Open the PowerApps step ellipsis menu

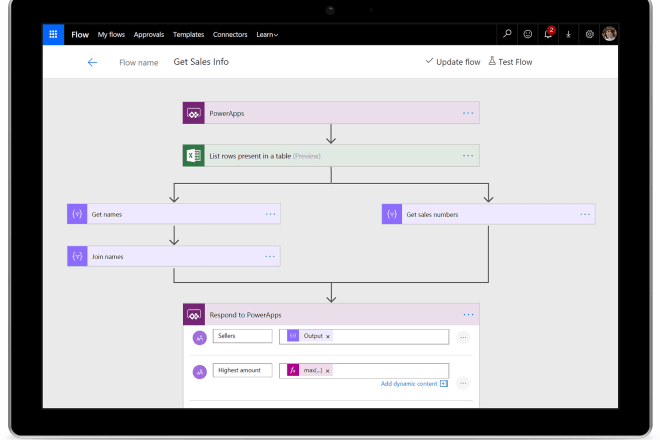point(468,113)
